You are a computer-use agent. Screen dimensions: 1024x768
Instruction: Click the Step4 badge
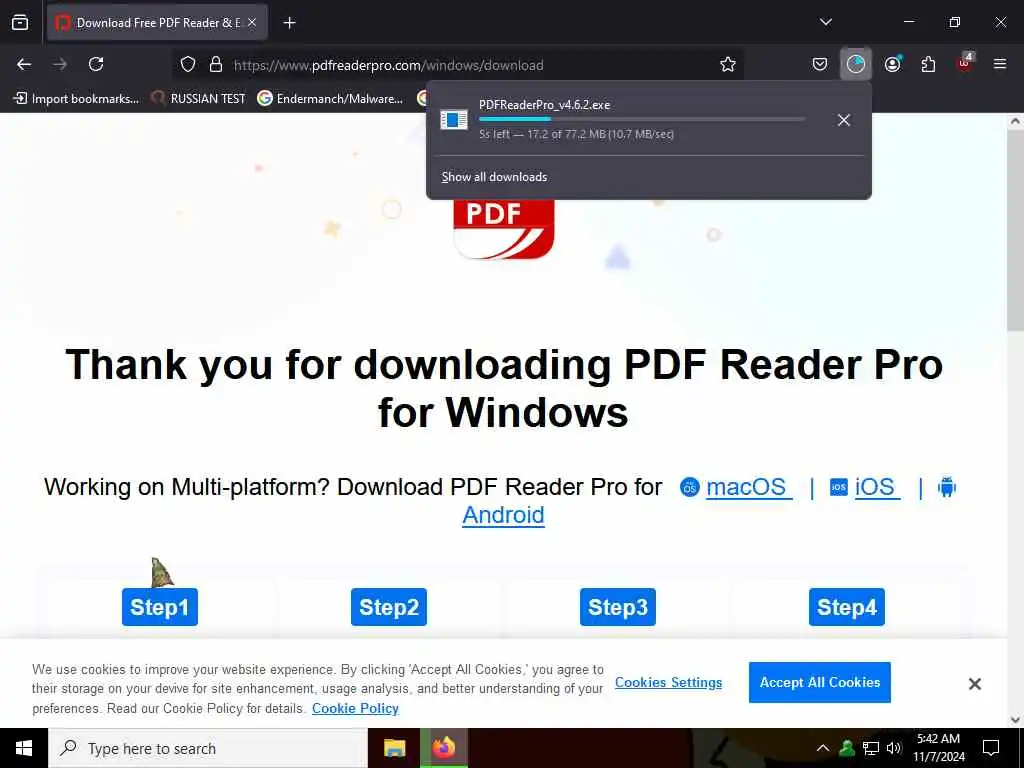(847, 607)
